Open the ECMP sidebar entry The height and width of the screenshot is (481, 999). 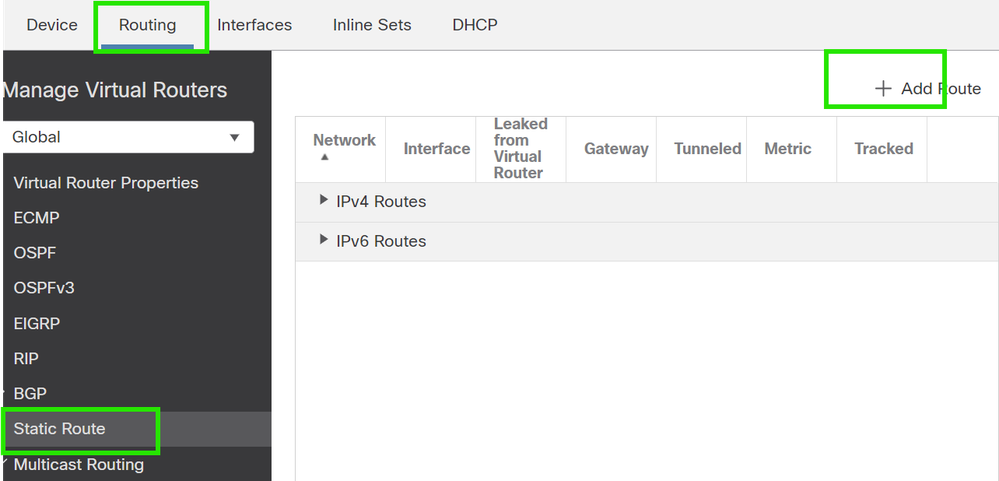(36, 218)
